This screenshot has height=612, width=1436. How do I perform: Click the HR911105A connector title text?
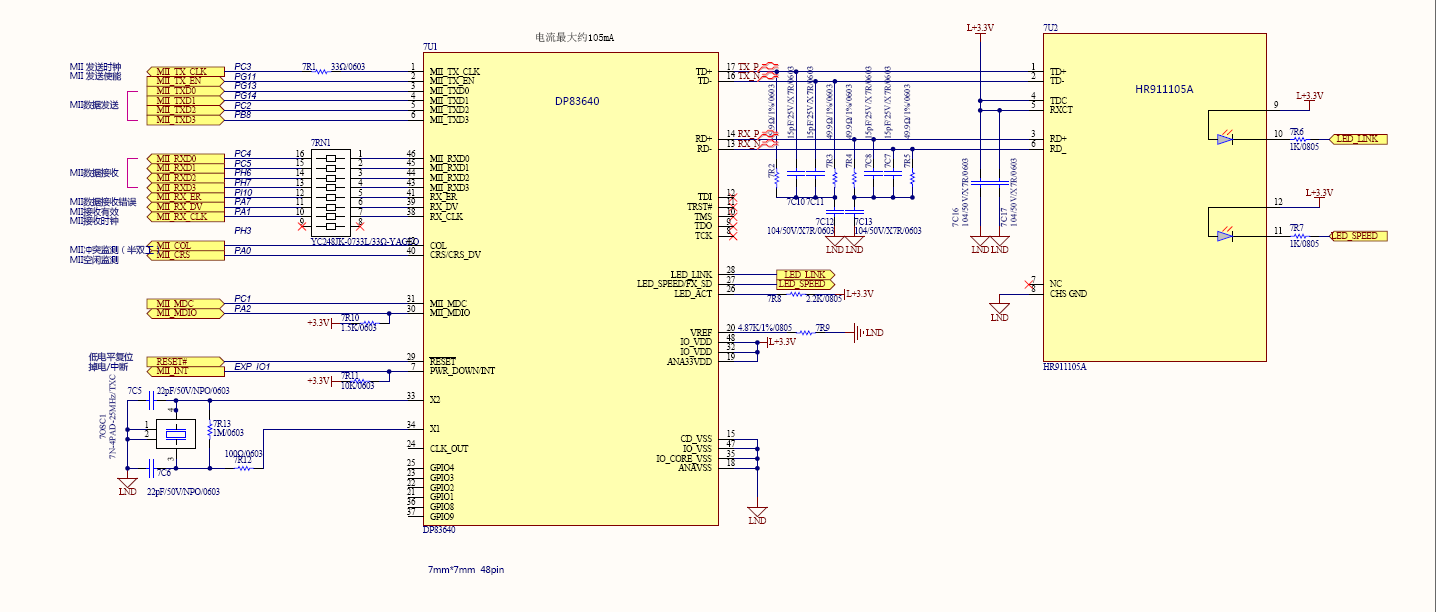1164,90
